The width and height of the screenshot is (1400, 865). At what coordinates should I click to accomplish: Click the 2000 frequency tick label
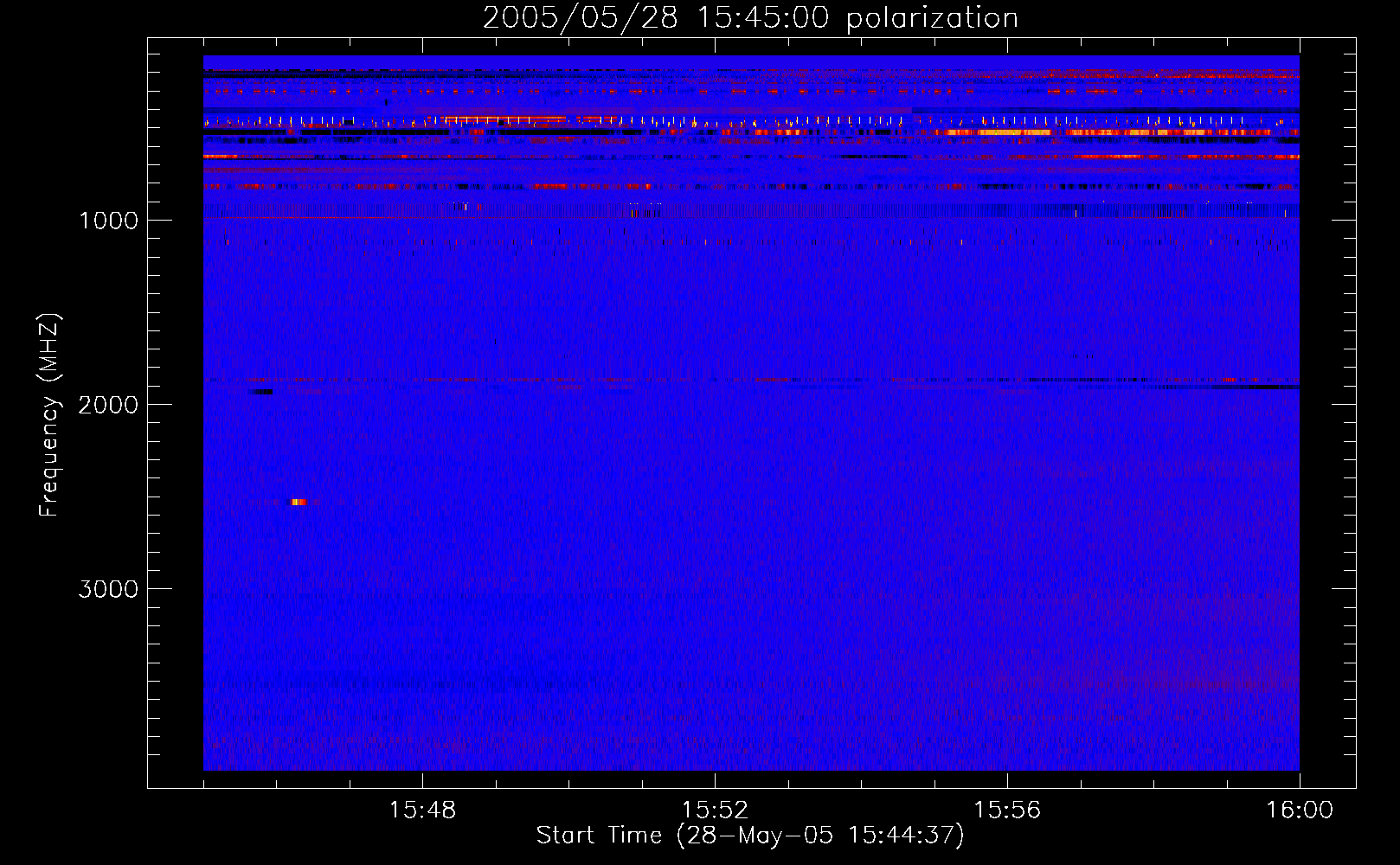[x=108, y=405]
